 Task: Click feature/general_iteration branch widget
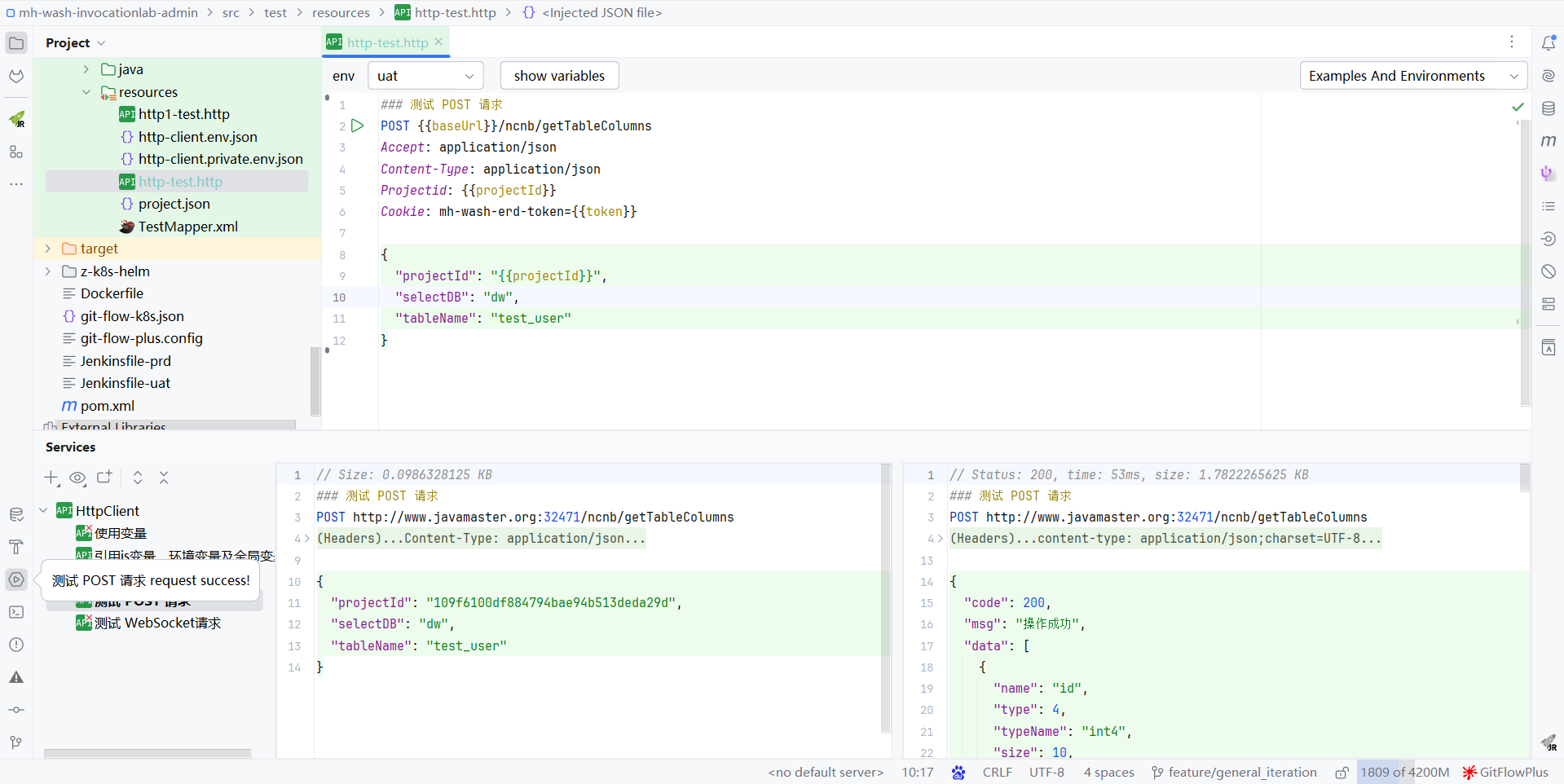(x=1234, y=773)
